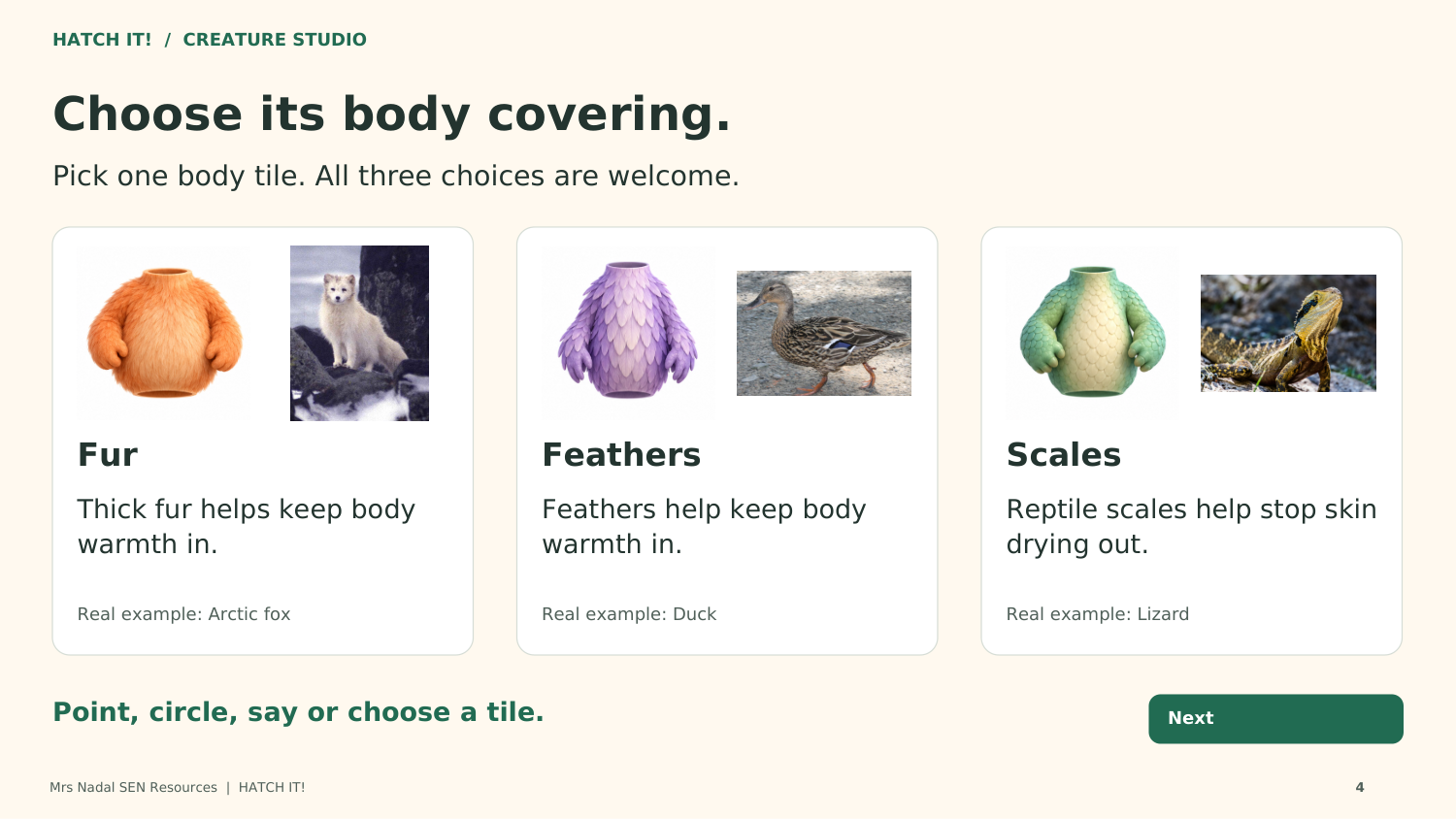Choose the Fur heading
This screenshot has width=1456, height=819.
coord(108,455)
